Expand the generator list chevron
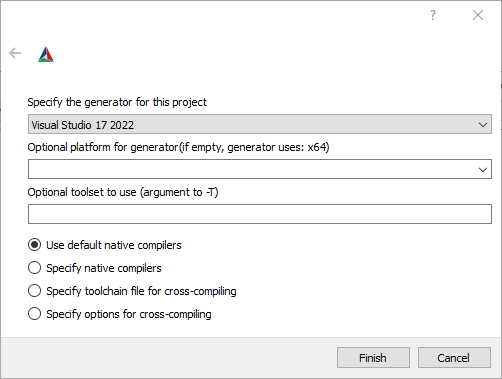 [483, 125]
